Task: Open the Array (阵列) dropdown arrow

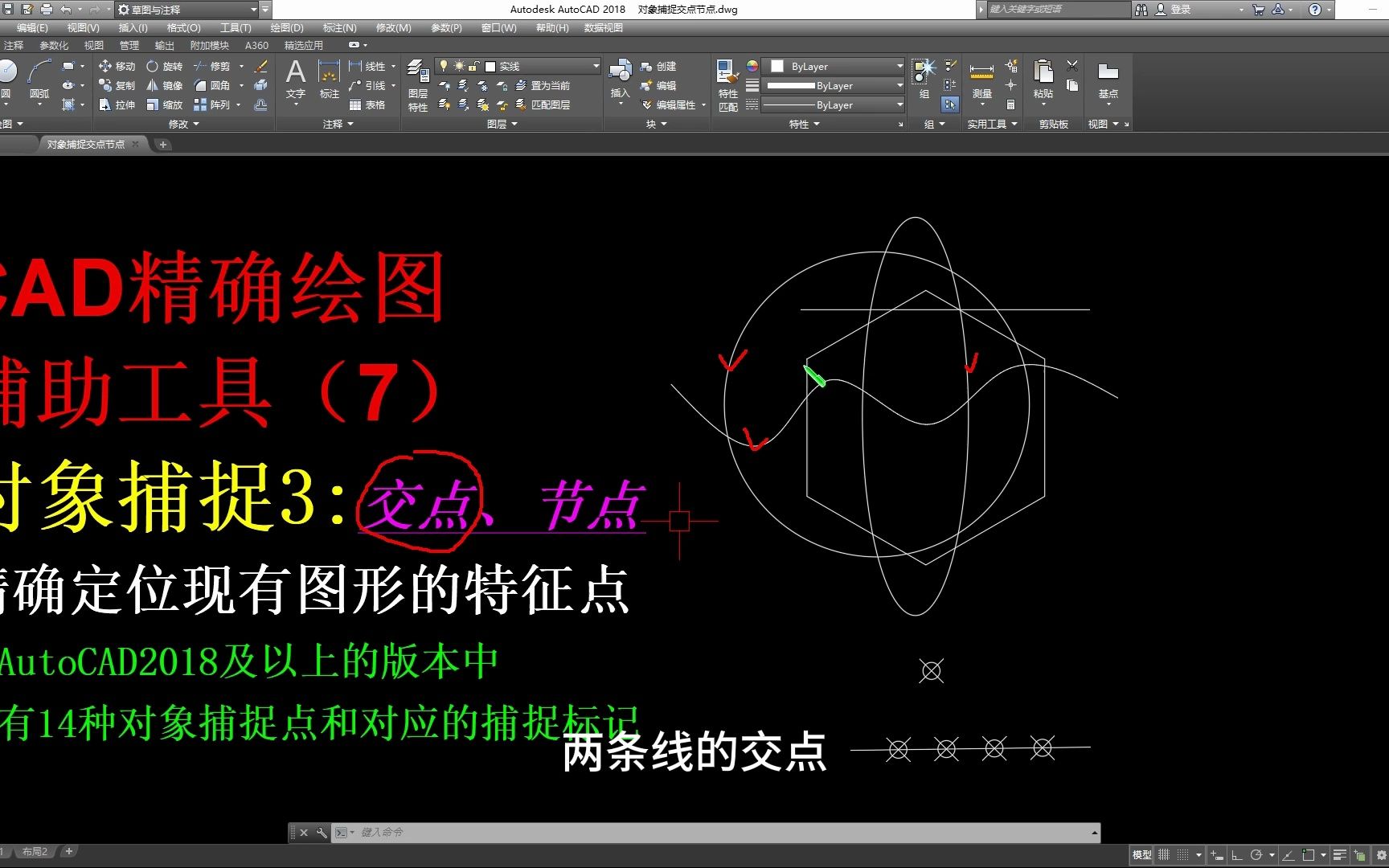Action: click(x=238, y=104)
